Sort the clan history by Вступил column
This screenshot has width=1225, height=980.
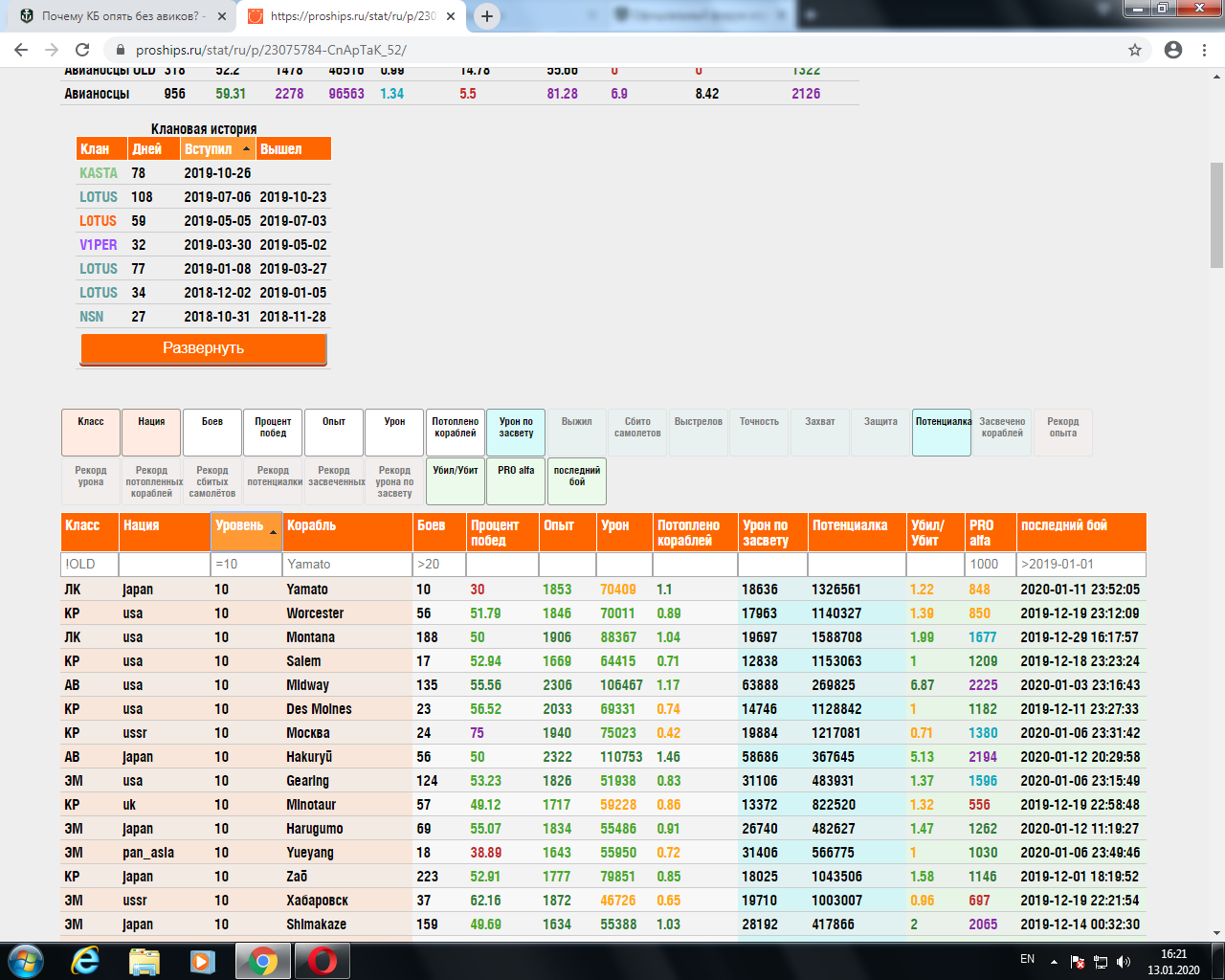(x=218, y=148)
